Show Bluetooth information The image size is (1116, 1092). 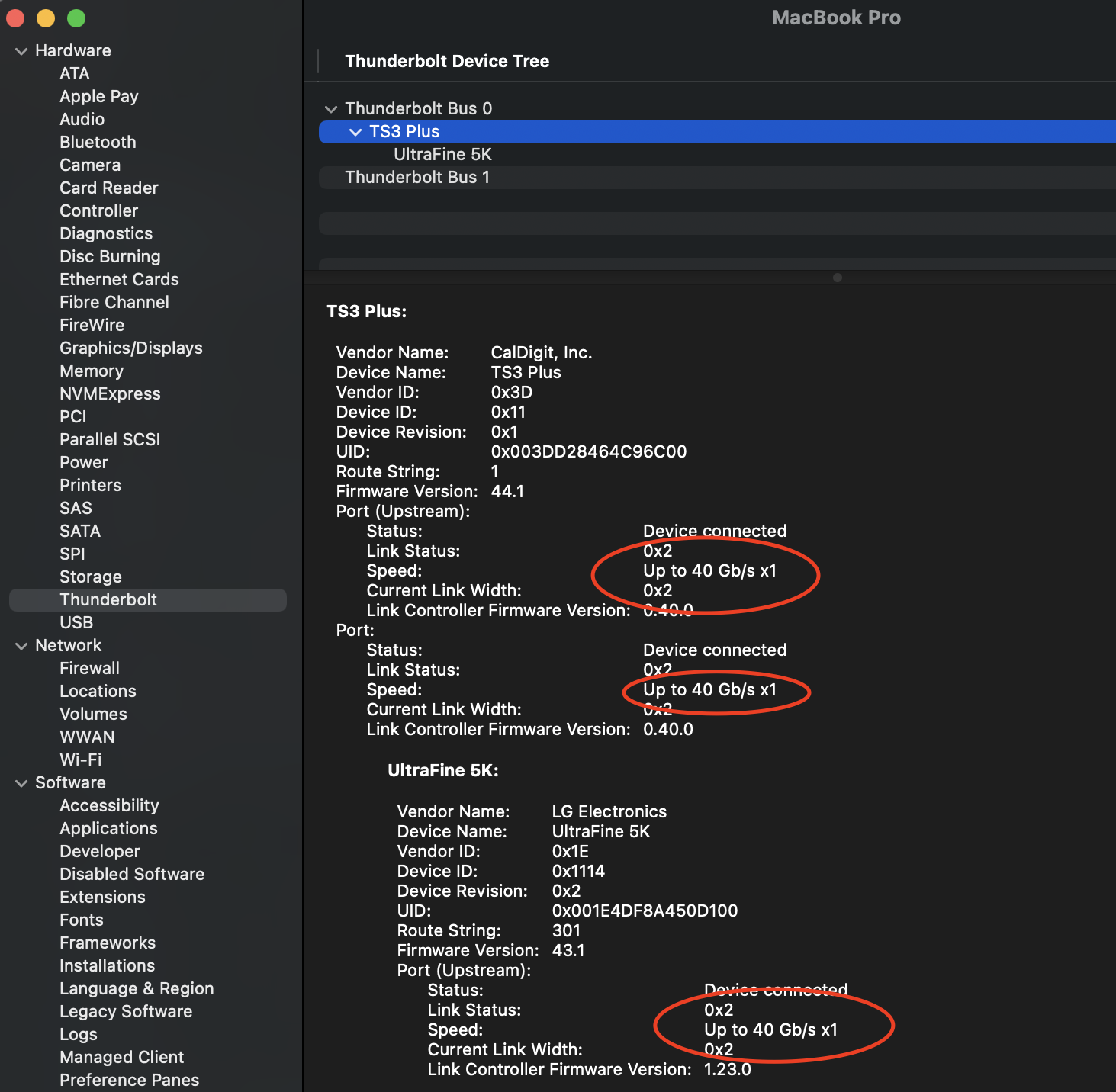[x=98, y=142]
